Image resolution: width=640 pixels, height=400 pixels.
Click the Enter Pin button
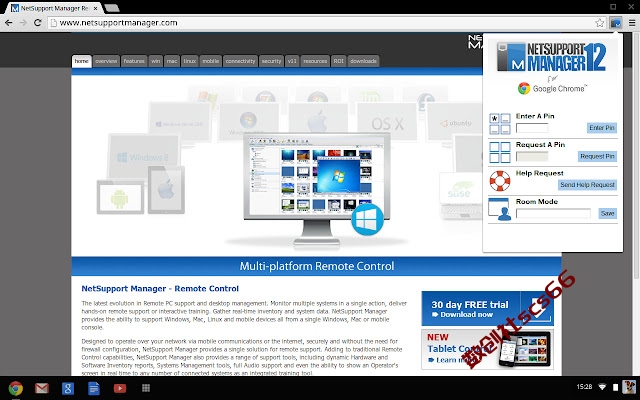602,128
